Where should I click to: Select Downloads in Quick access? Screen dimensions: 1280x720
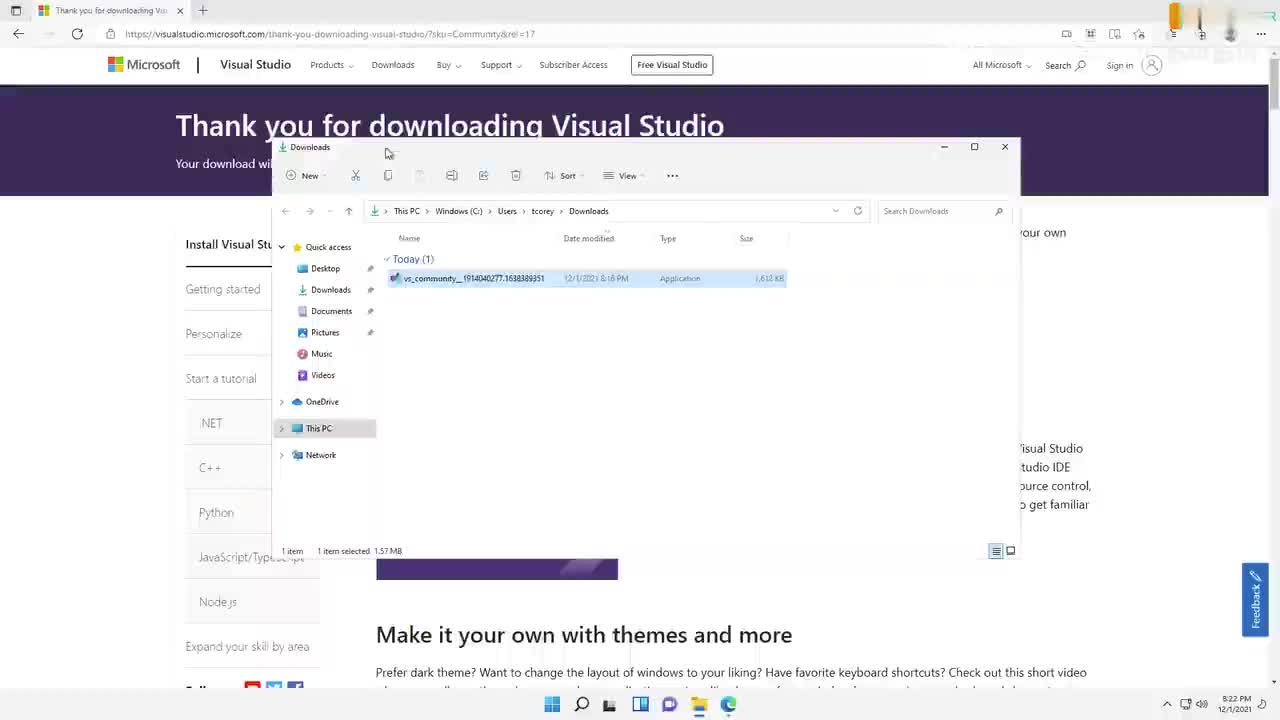point(330,290)
